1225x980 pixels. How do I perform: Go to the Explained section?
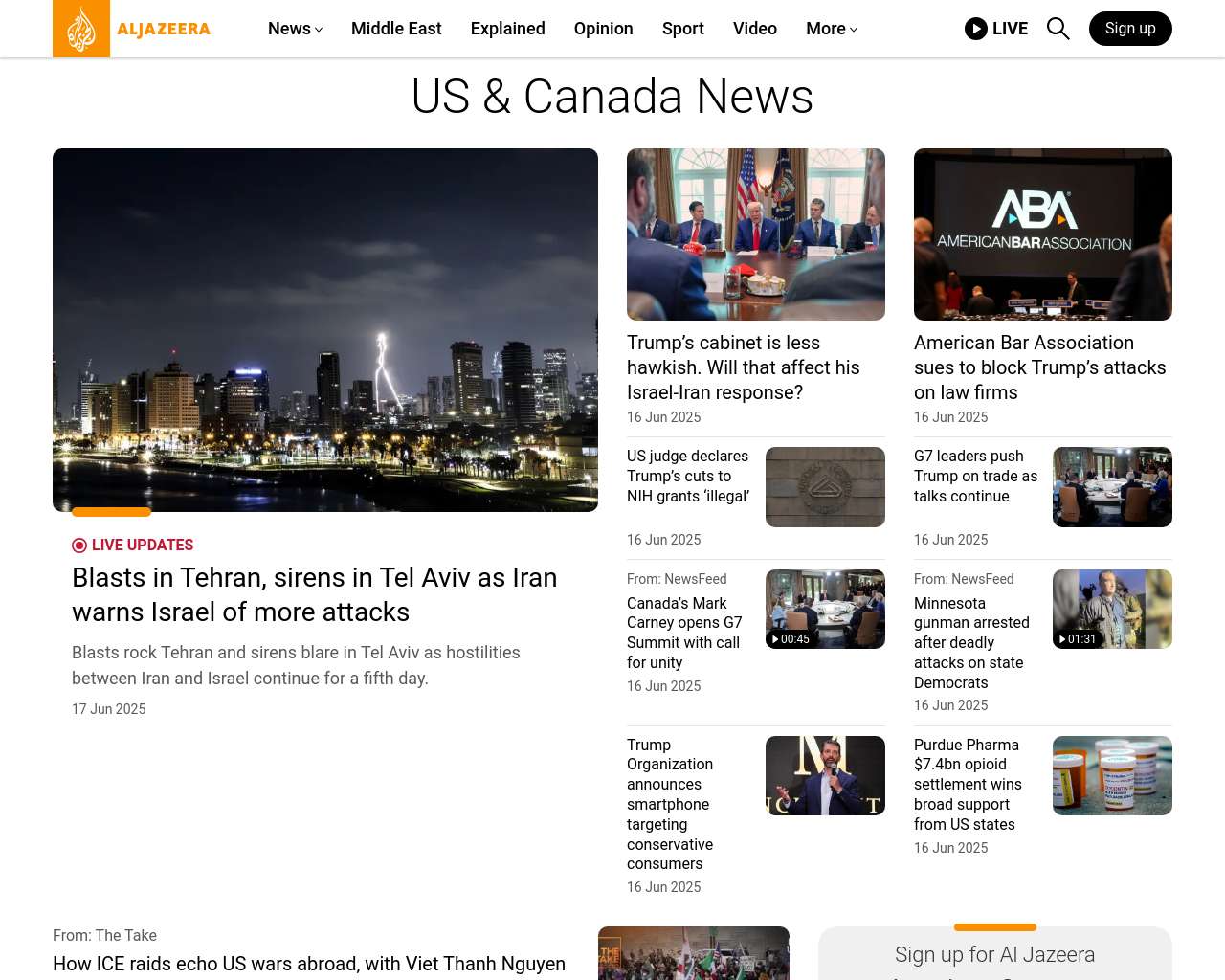tap(508, 29)
